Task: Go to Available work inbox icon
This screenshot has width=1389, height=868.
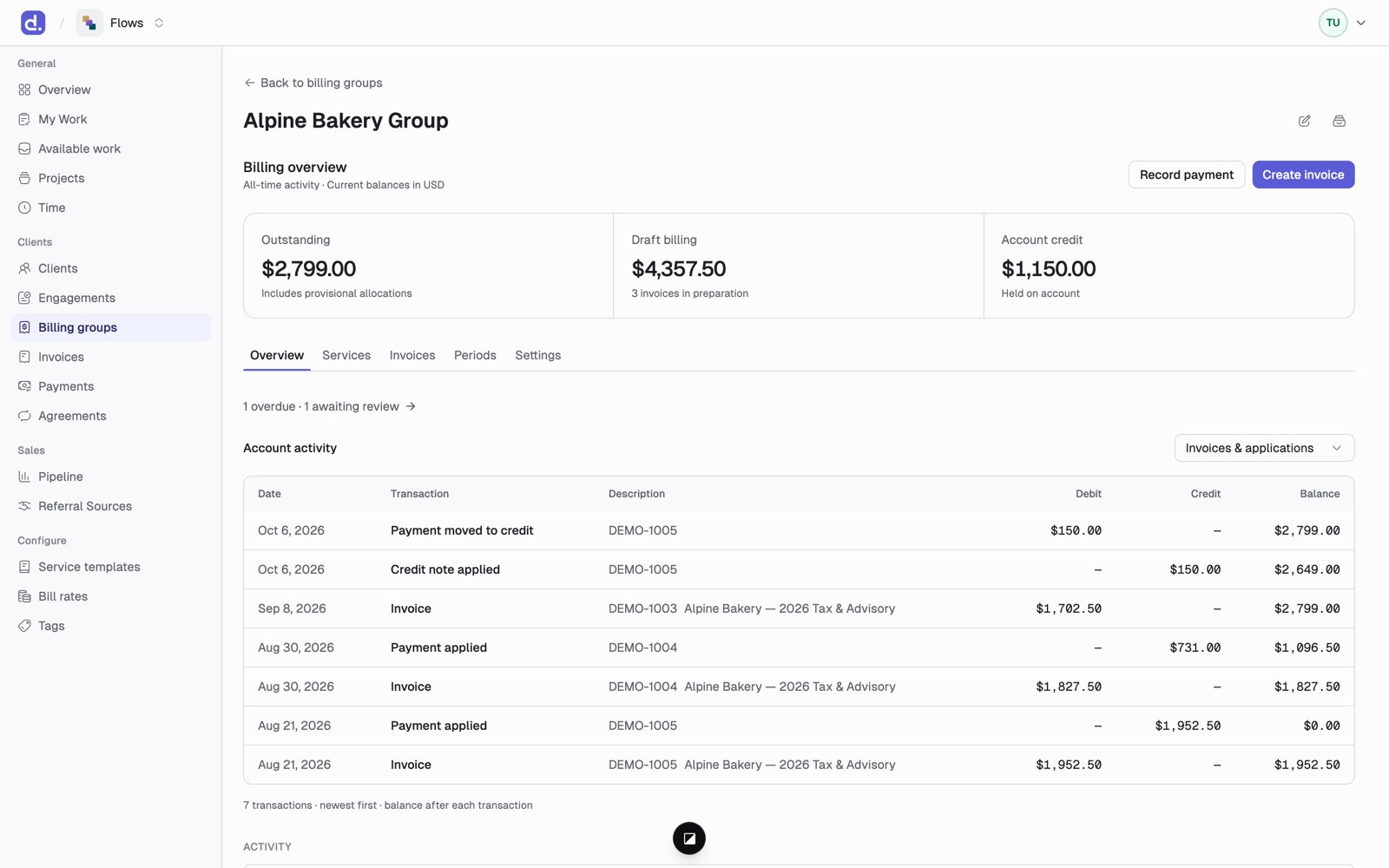Action: 24,148
